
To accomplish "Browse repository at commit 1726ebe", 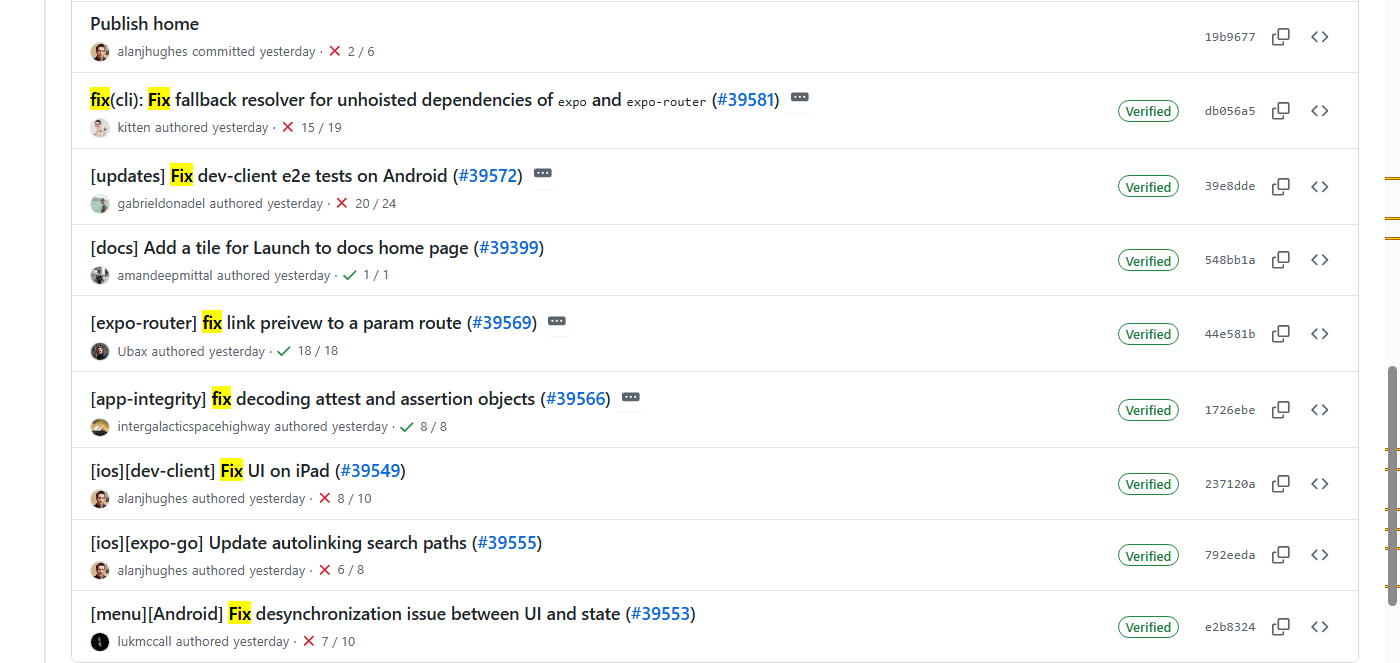I will pyautogui.click(x=1320, y=410).
